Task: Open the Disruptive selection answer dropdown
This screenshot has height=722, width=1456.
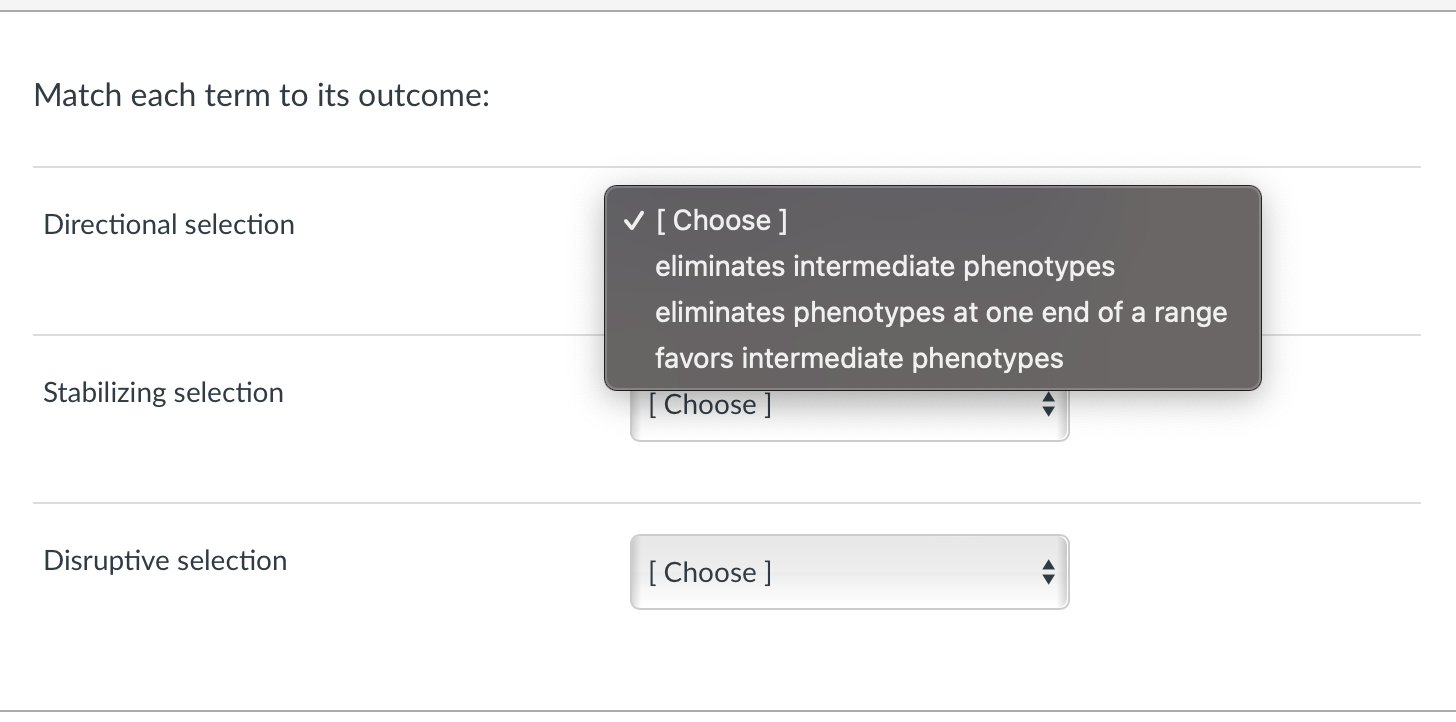Action: [x=849, y=573]
